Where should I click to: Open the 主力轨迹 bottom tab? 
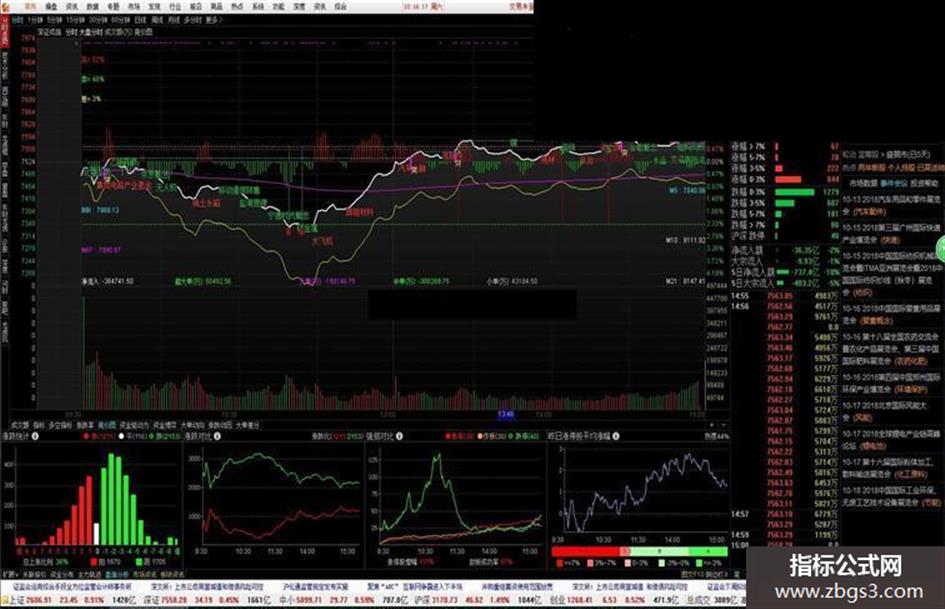coord(90,575)
